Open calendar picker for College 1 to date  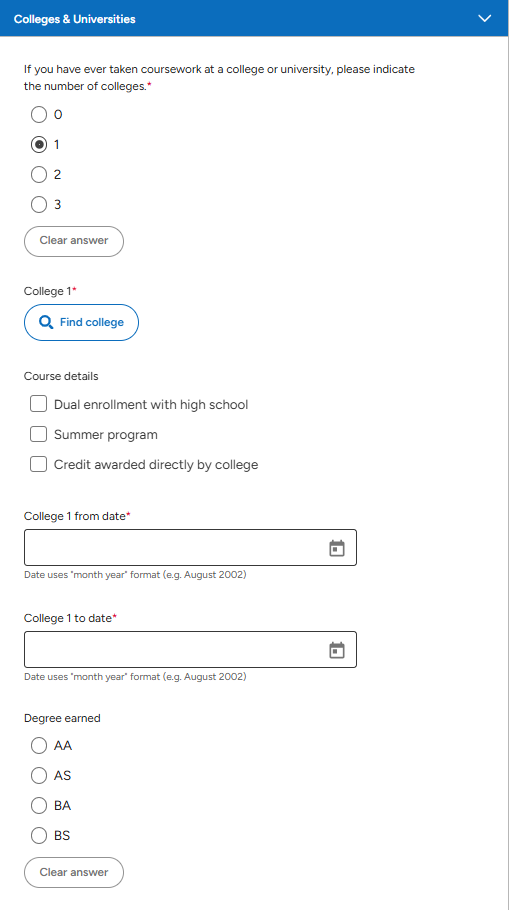[337, 650]
